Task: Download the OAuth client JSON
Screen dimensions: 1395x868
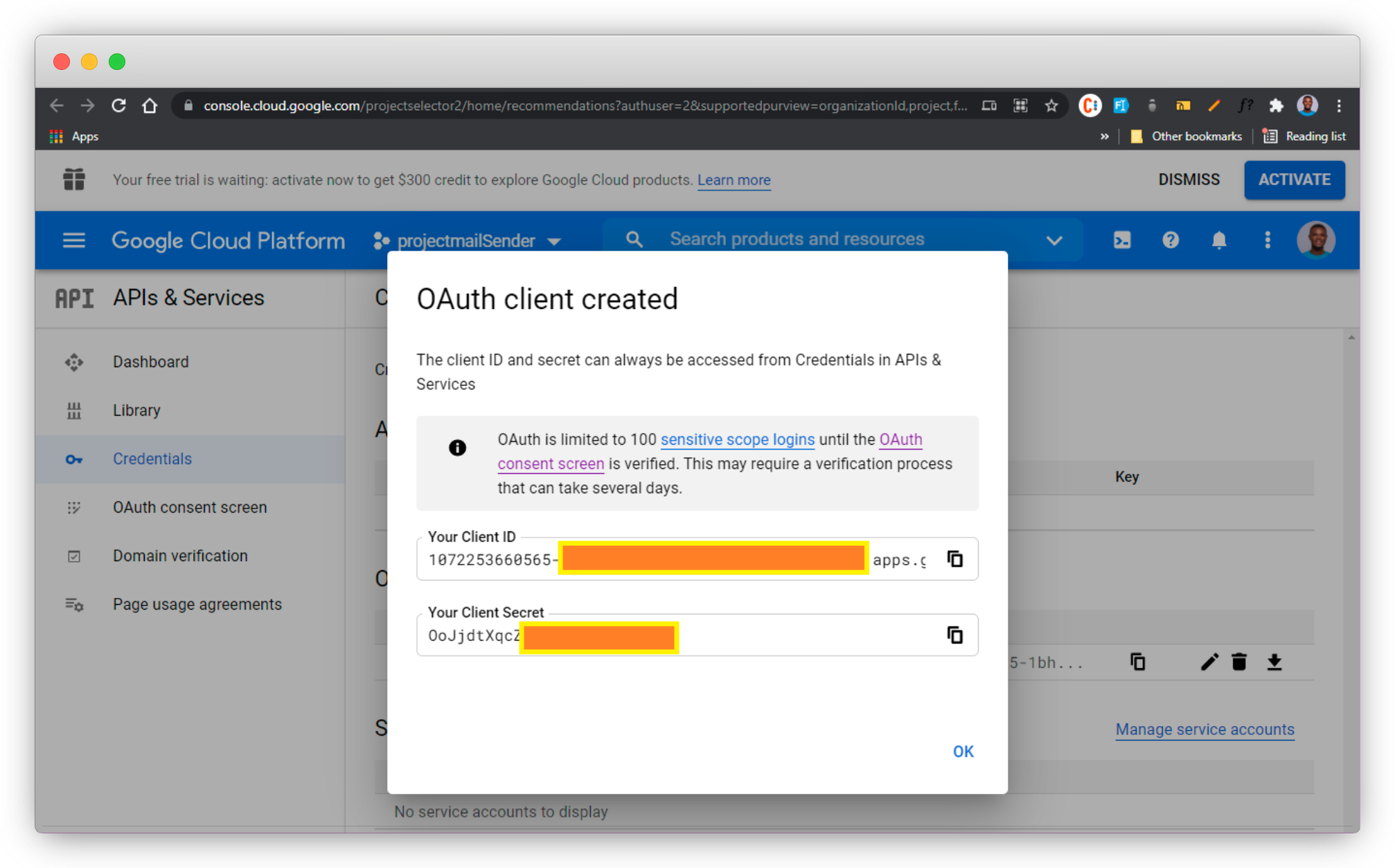Action: click(1274, 662)
